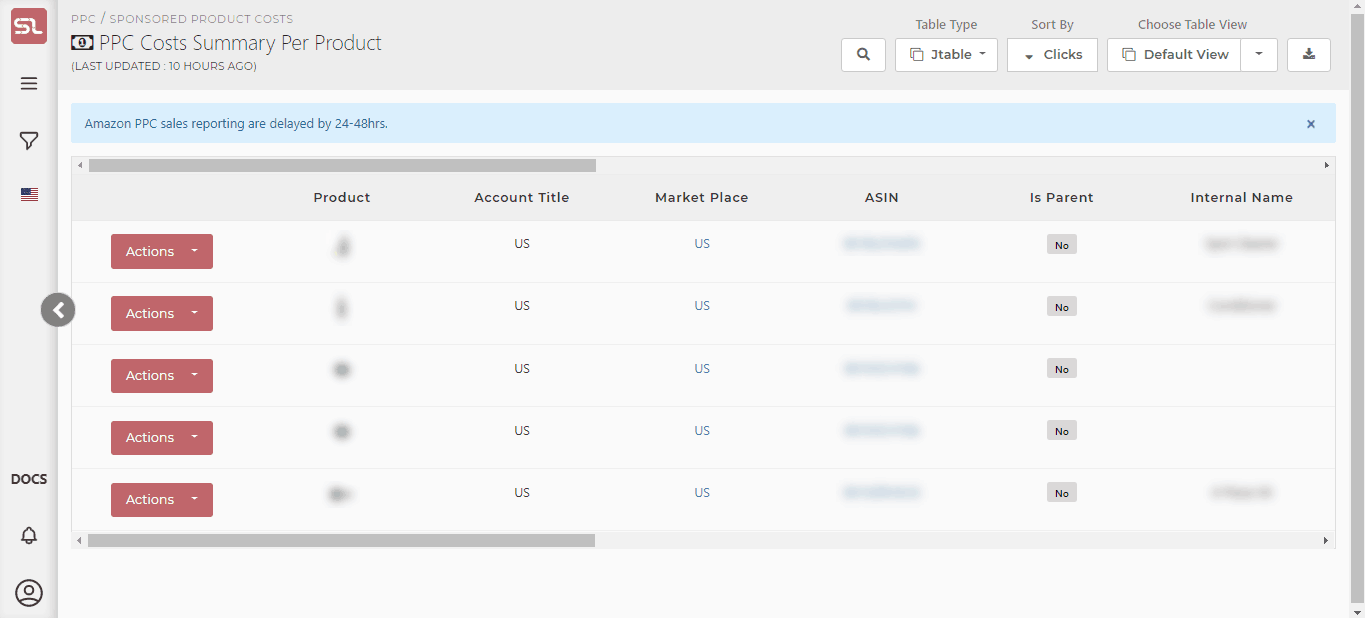The image size is (1365, 618).
Task: Open Actions for the fifth product row
Action: [162, 500]
